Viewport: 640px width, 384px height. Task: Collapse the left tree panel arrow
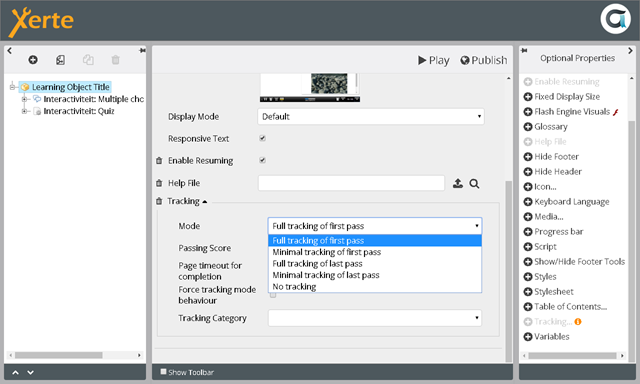9,51
